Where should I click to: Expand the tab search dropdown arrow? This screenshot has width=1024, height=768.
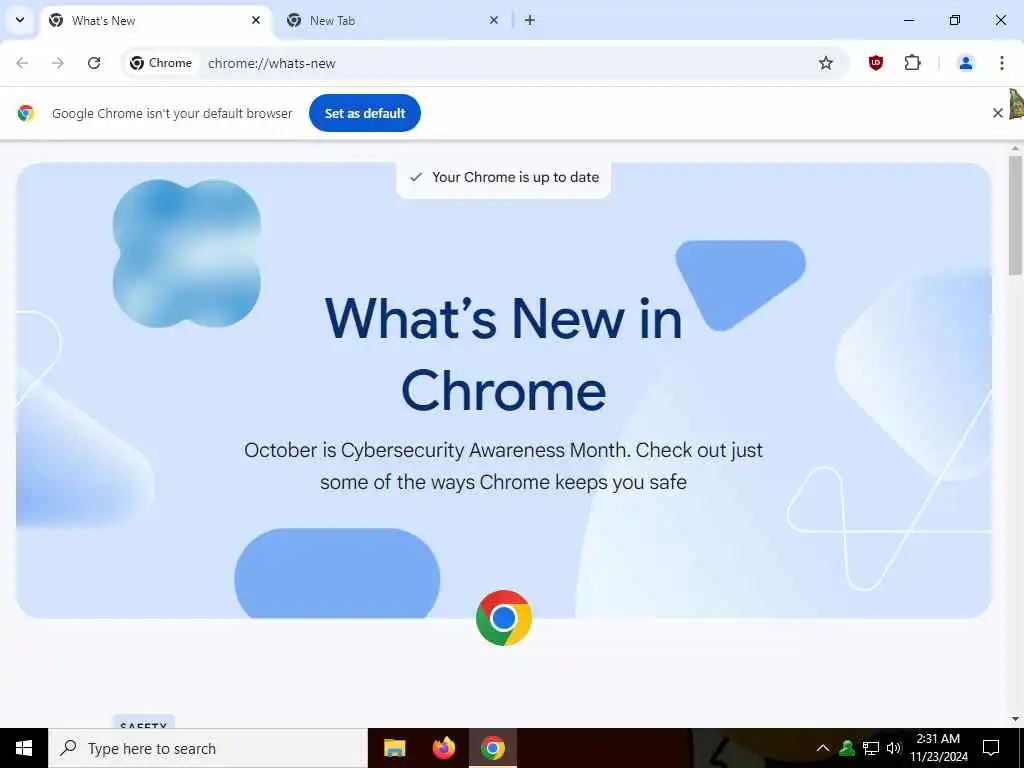tap(20, 20)
